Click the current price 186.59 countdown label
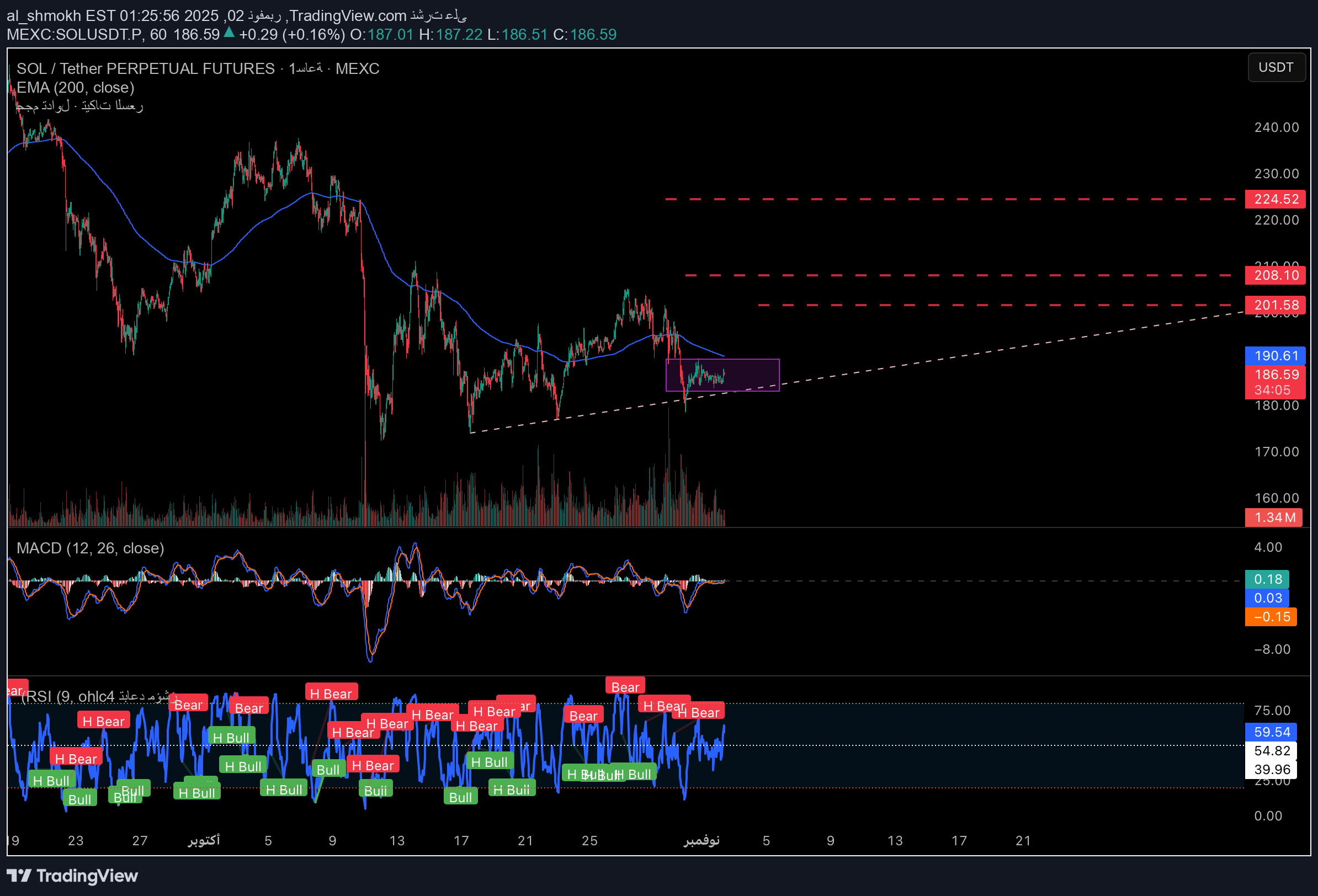The height and width of the screenshot is (896, 1318). 1275,382
